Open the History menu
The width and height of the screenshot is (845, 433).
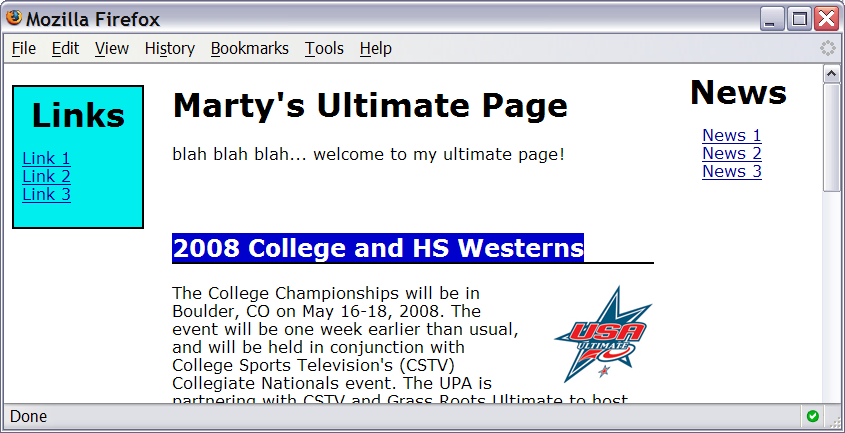(x=169, y=48)
